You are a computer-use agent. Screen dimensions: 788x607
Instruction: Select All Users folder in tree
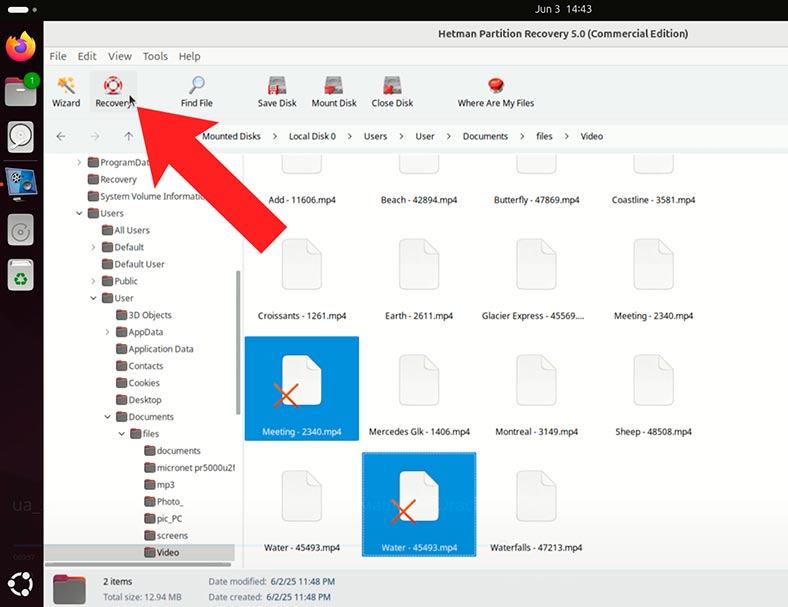pyautogui.click(x=126, y=230)
